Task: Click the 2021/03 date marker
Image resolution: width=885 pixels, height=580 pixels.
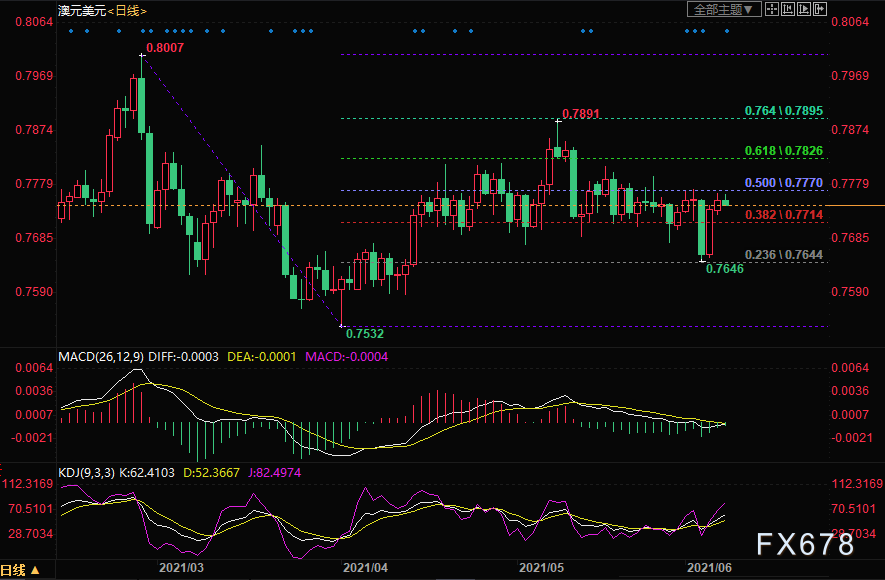Action: point(181,568)
